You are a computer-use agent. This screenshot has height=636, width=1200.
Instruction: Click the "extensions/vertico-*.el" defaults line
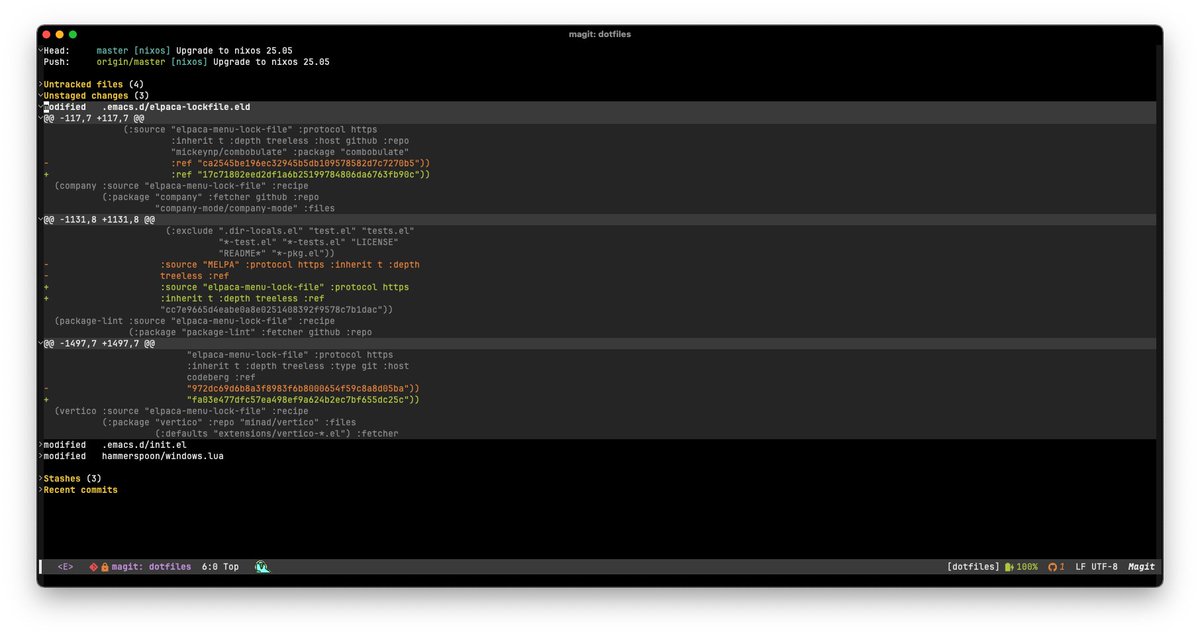(x=276, y=434)
